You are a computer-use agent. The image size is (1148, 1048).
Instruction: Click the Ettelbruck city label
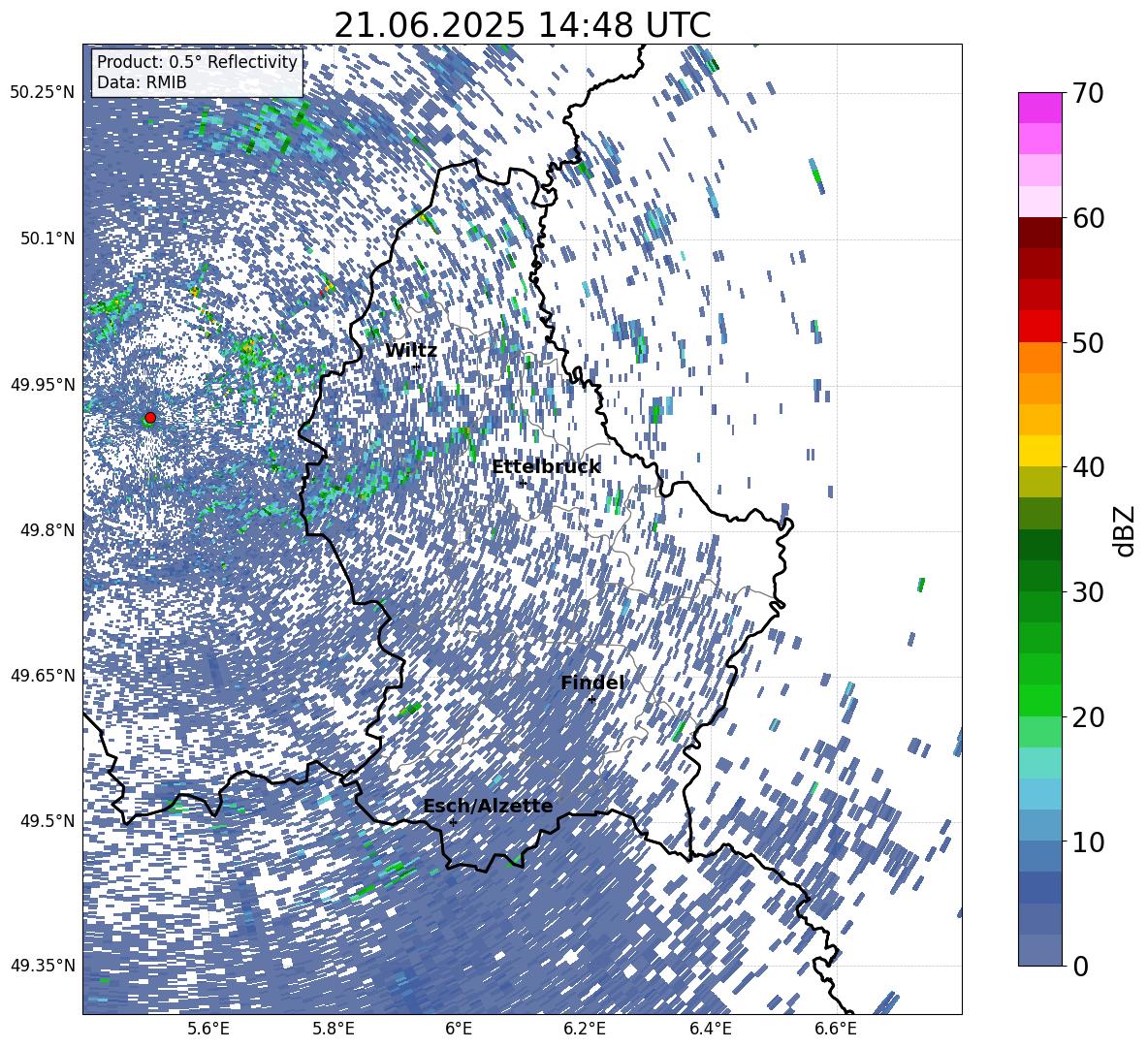(x=546, y=467)
